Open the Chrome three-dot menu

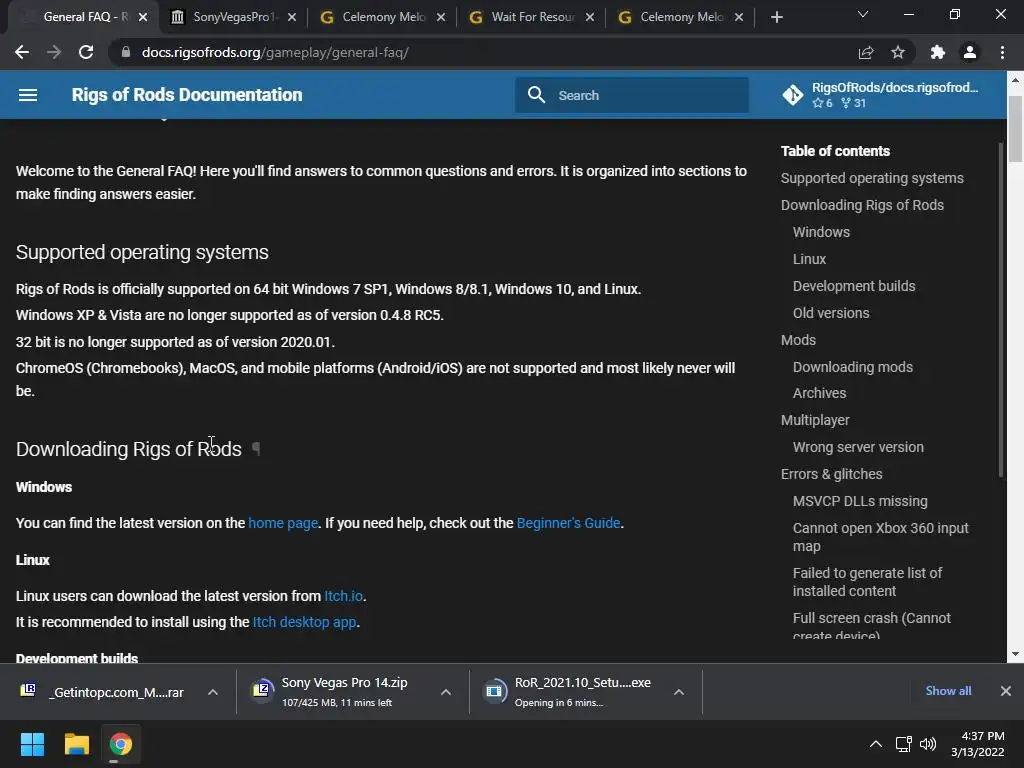coord(1002,52)
